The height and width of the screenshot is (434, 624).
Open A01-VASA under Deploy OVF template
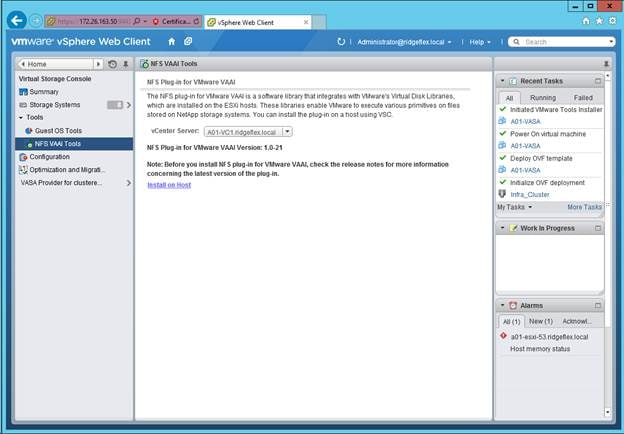pos(525,170)
